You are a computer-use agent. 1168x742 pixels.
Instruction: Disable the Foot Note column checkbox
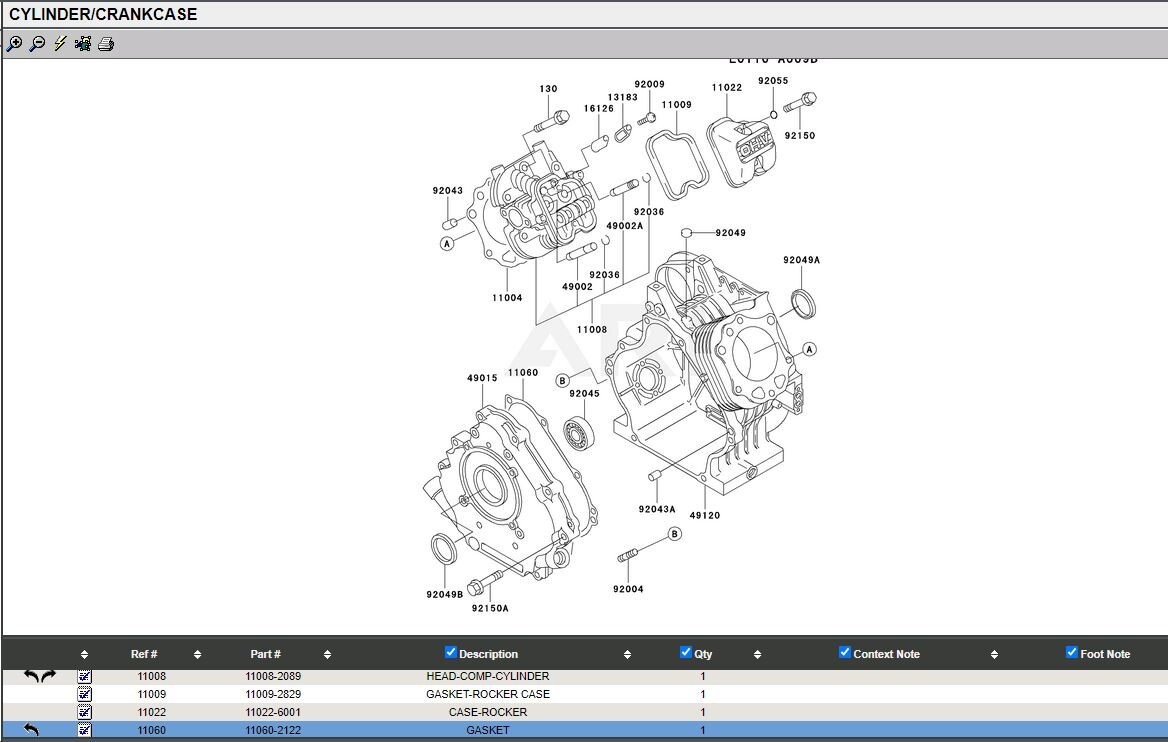pyautogui.click(x=1070, y=654)
